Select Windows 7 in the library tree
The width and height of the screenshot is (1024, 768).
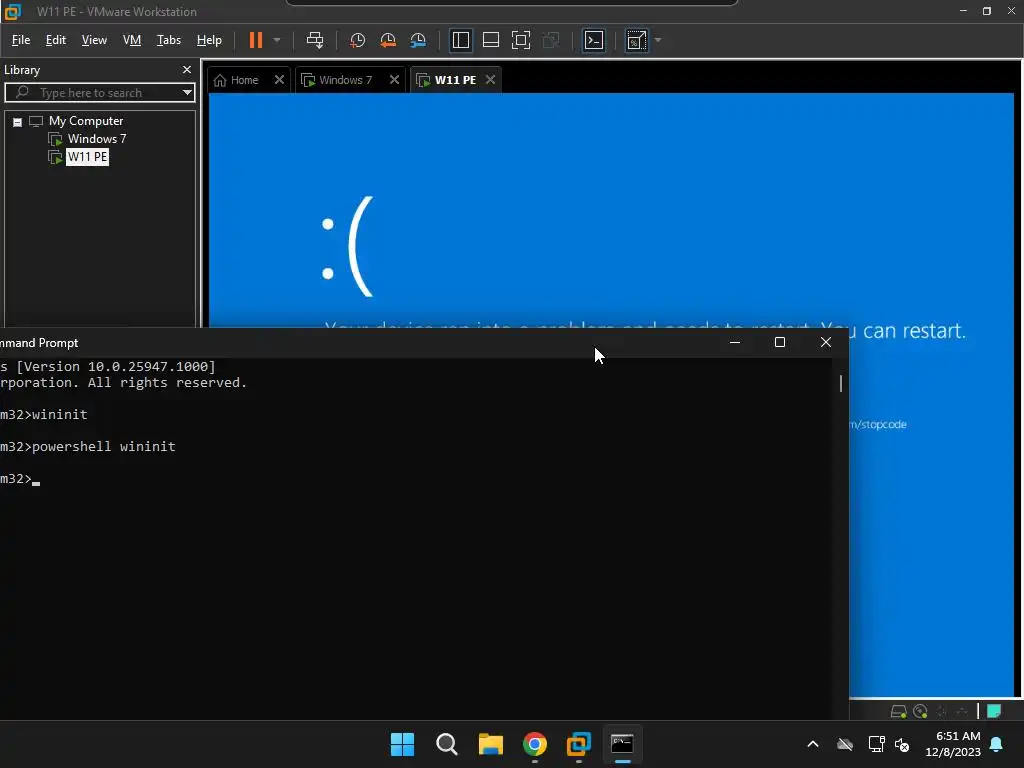97,139
